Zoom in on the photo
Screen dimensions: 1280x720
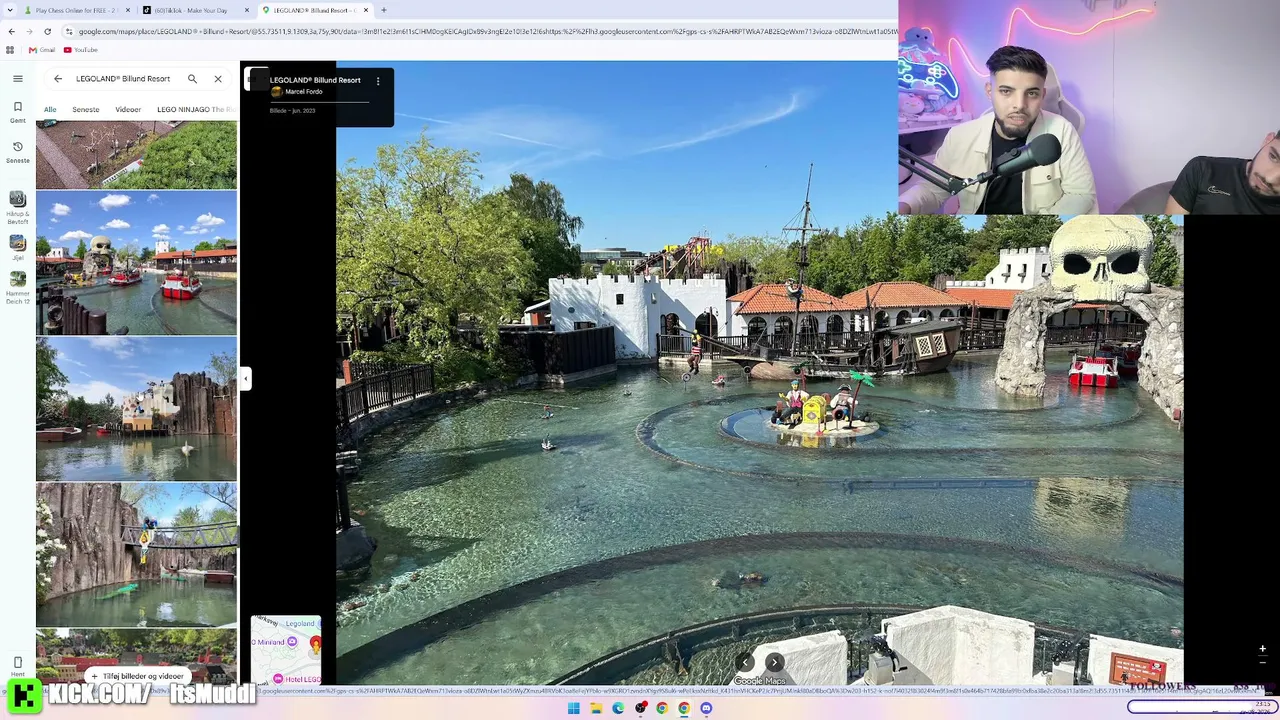(1262, 649)
